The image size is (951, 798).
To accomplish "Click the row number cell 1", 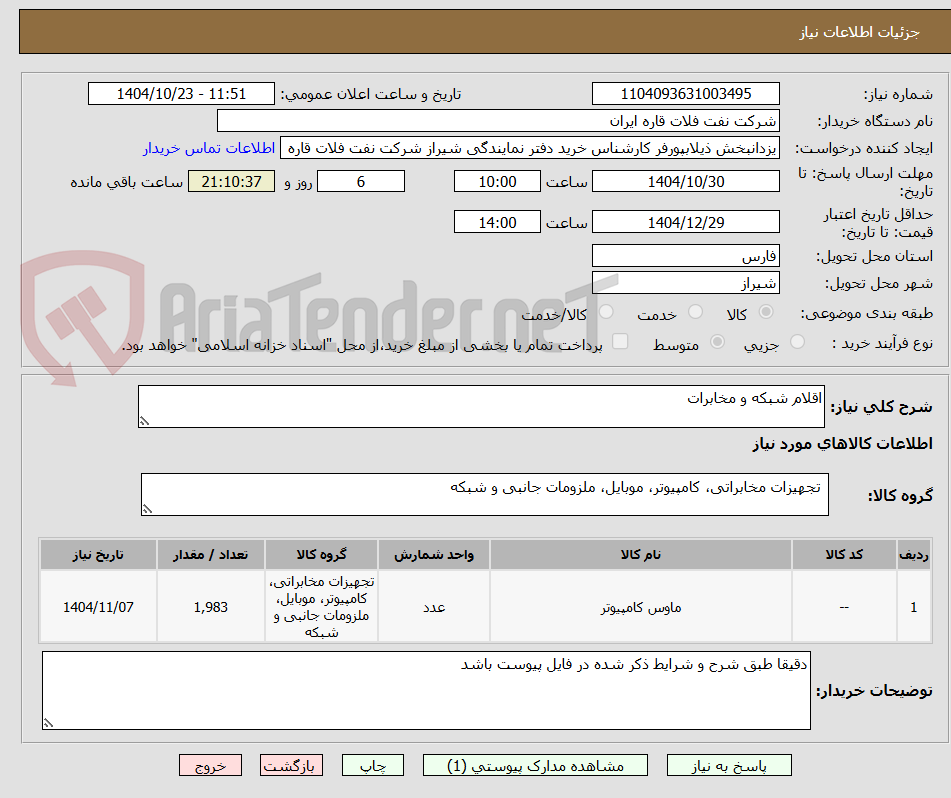I will click(x=913, y=606).
